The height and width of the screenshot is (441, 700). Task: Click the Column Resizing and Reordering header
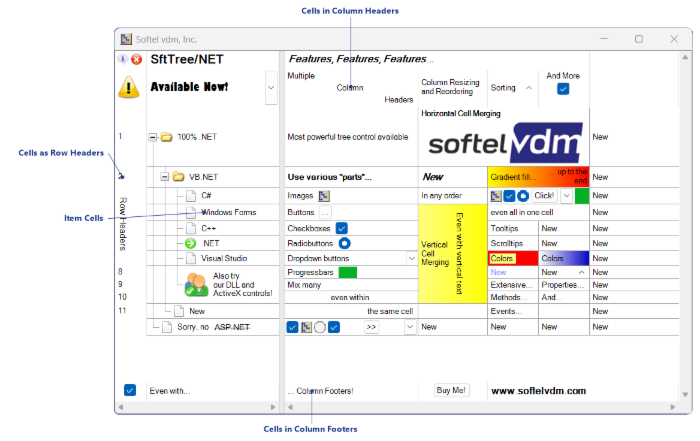click(x=452, y=88)
